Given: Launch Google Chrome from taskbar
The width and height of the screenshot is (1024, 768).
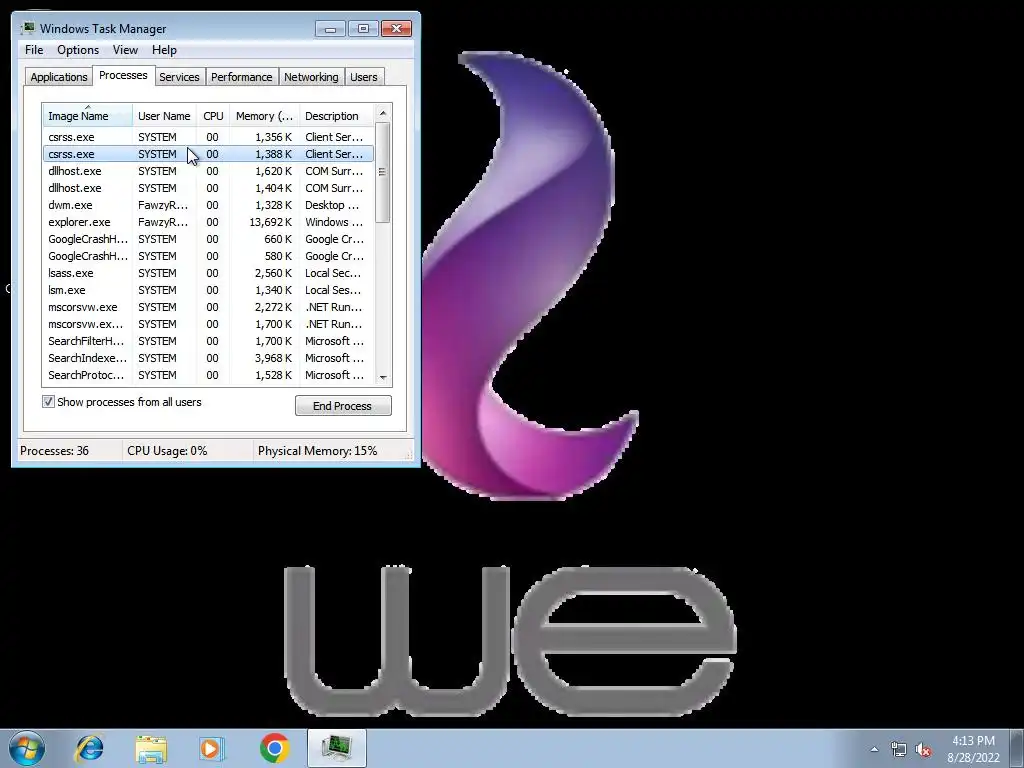Looking at the screenshot, I should 274,748.
